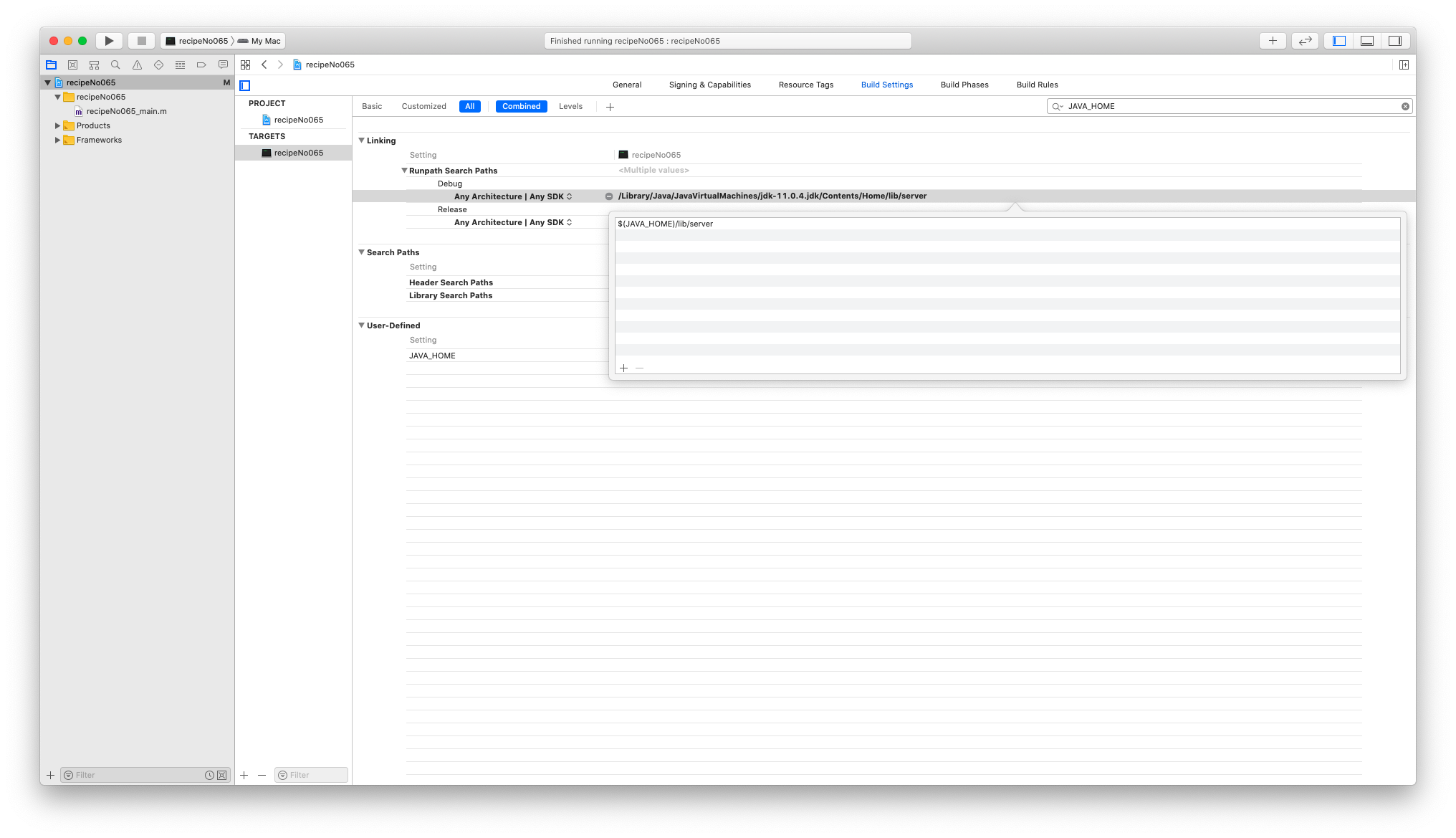1456x838 pixels.
Task: Open the Symbol navigator
Action: 94,65
